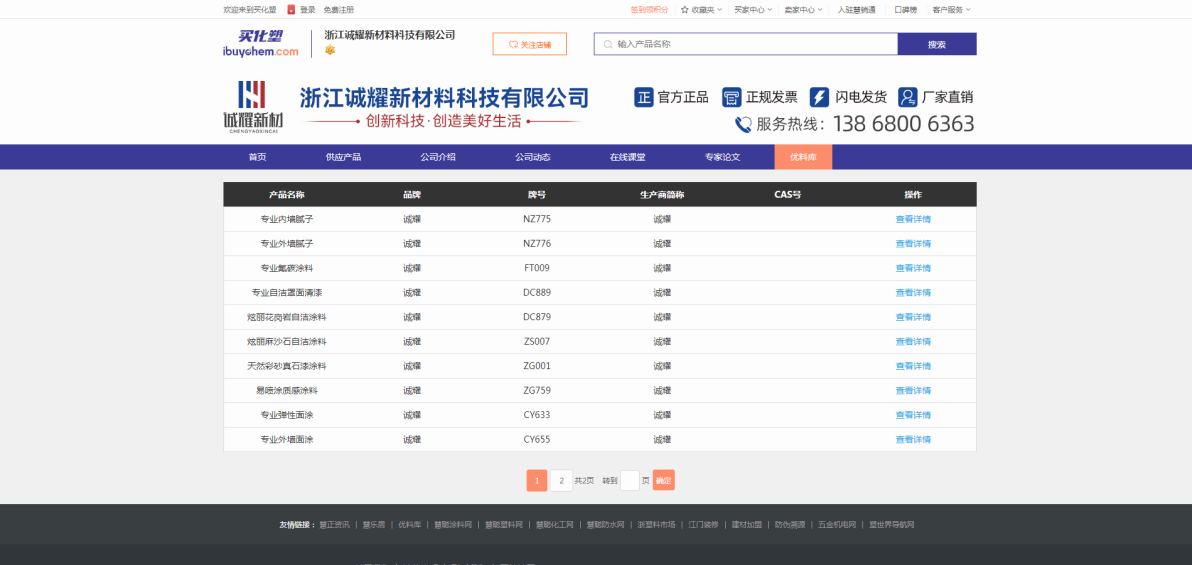View details for CY633 专业弹性面涂
Viewport: 1192px width, 565px height.
point(913,414)
